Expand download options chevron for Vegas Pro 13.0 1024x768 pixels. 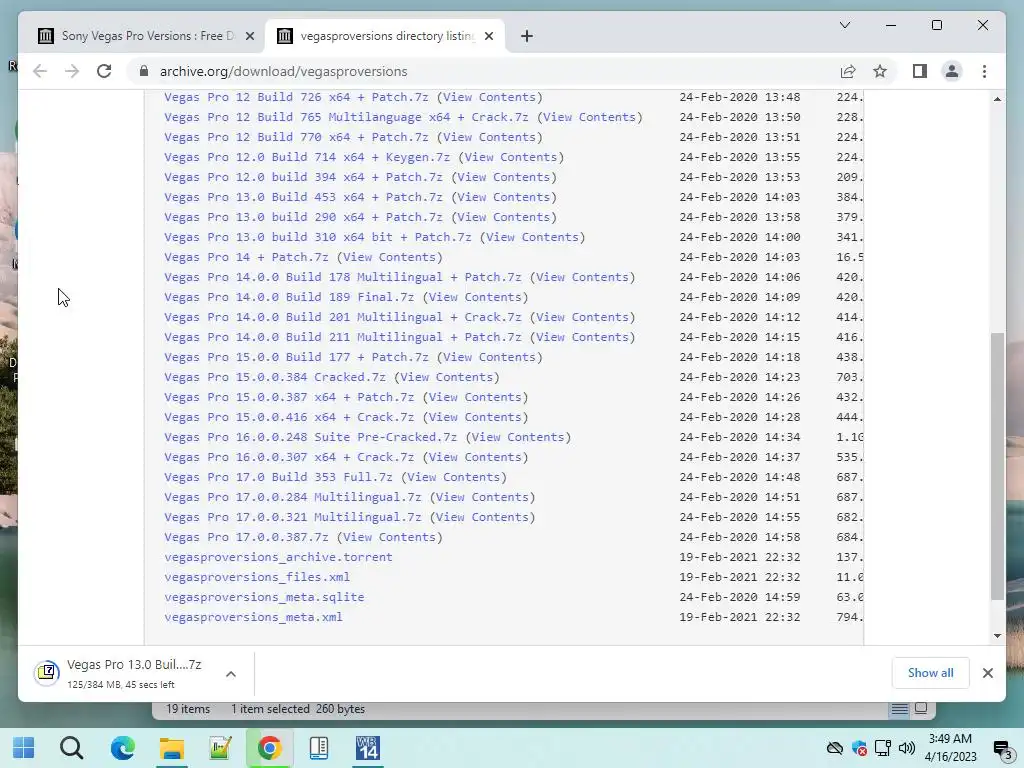coord(231,674)
